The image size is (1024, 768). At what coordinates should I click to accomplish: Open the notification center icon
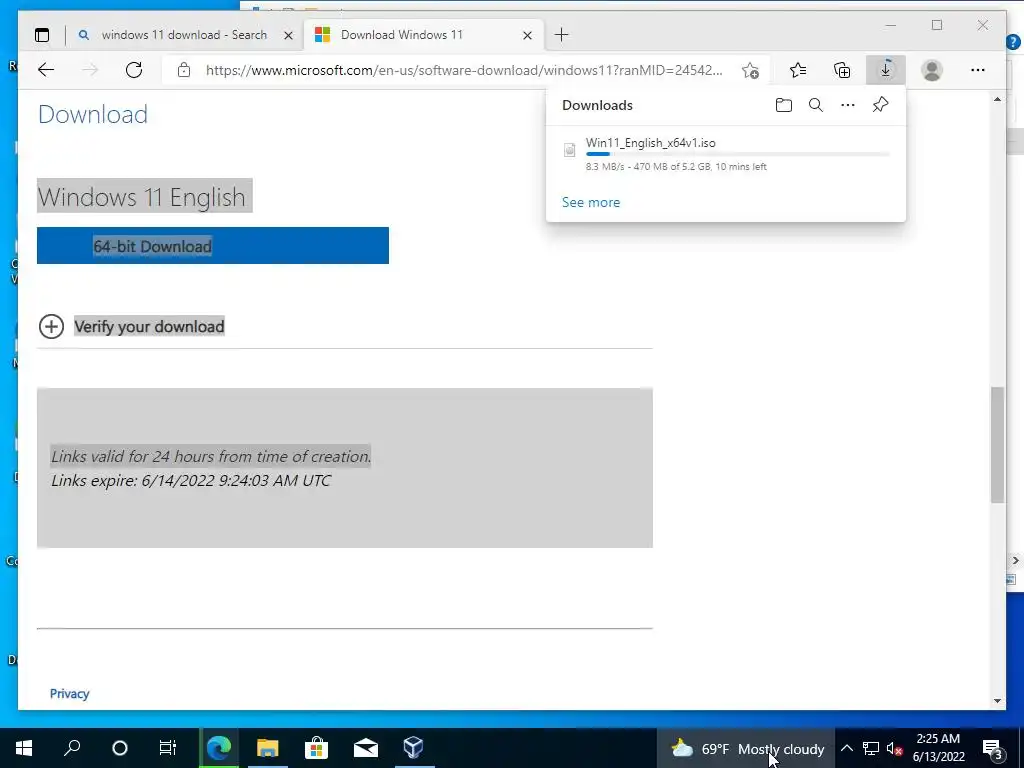tap(992, 748)
